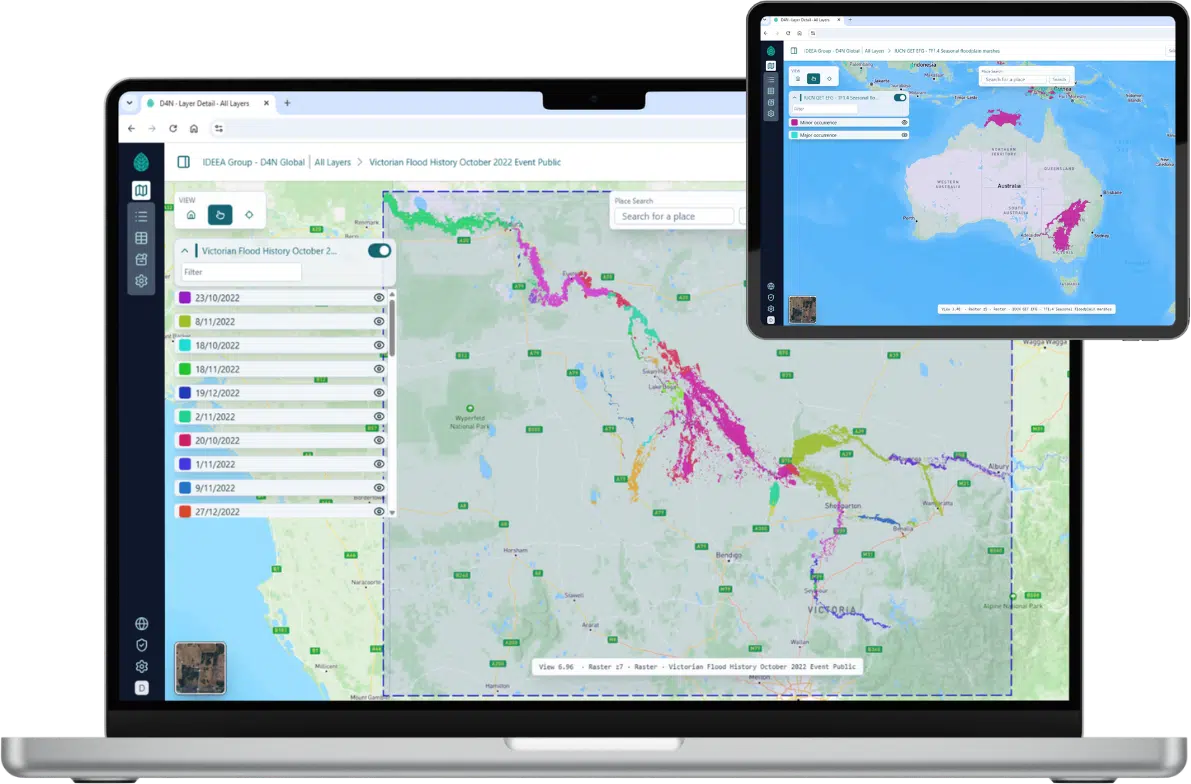Open site settings icon in laptop address bar
1191x784 pixels.
tap(219, 128)
